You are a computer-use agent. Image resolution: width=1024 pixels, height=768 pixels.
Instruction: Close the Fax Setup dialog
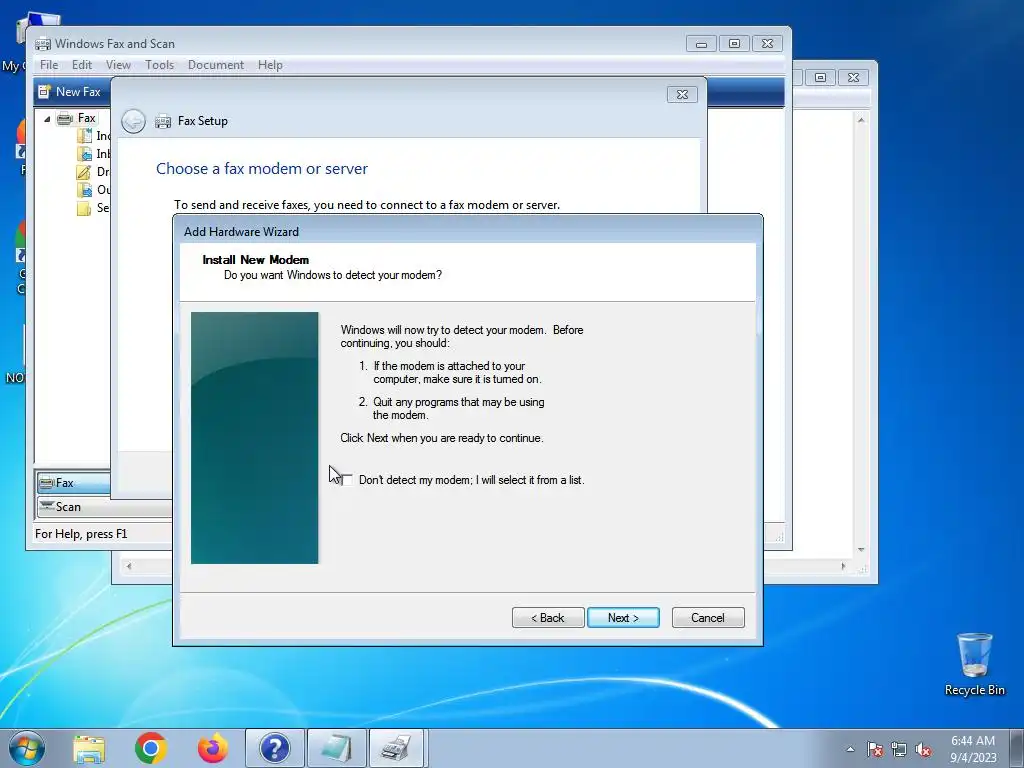point(682,95)
